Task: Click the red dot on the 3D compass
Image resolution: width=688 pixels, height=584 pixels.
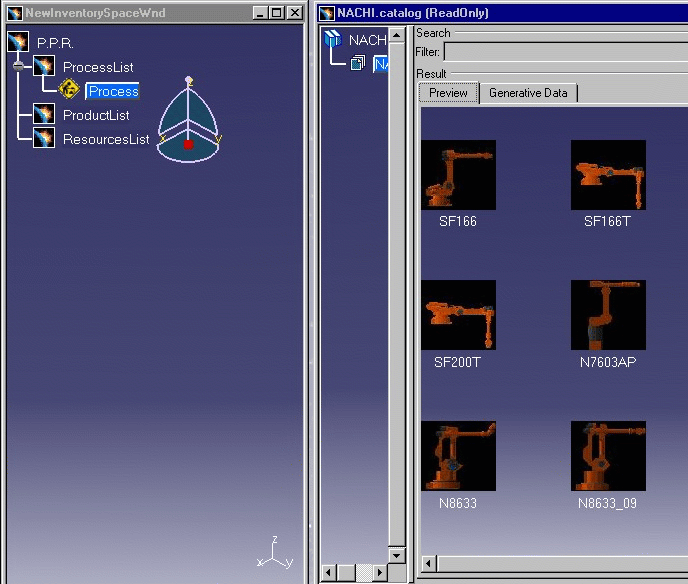Action: 188,145
